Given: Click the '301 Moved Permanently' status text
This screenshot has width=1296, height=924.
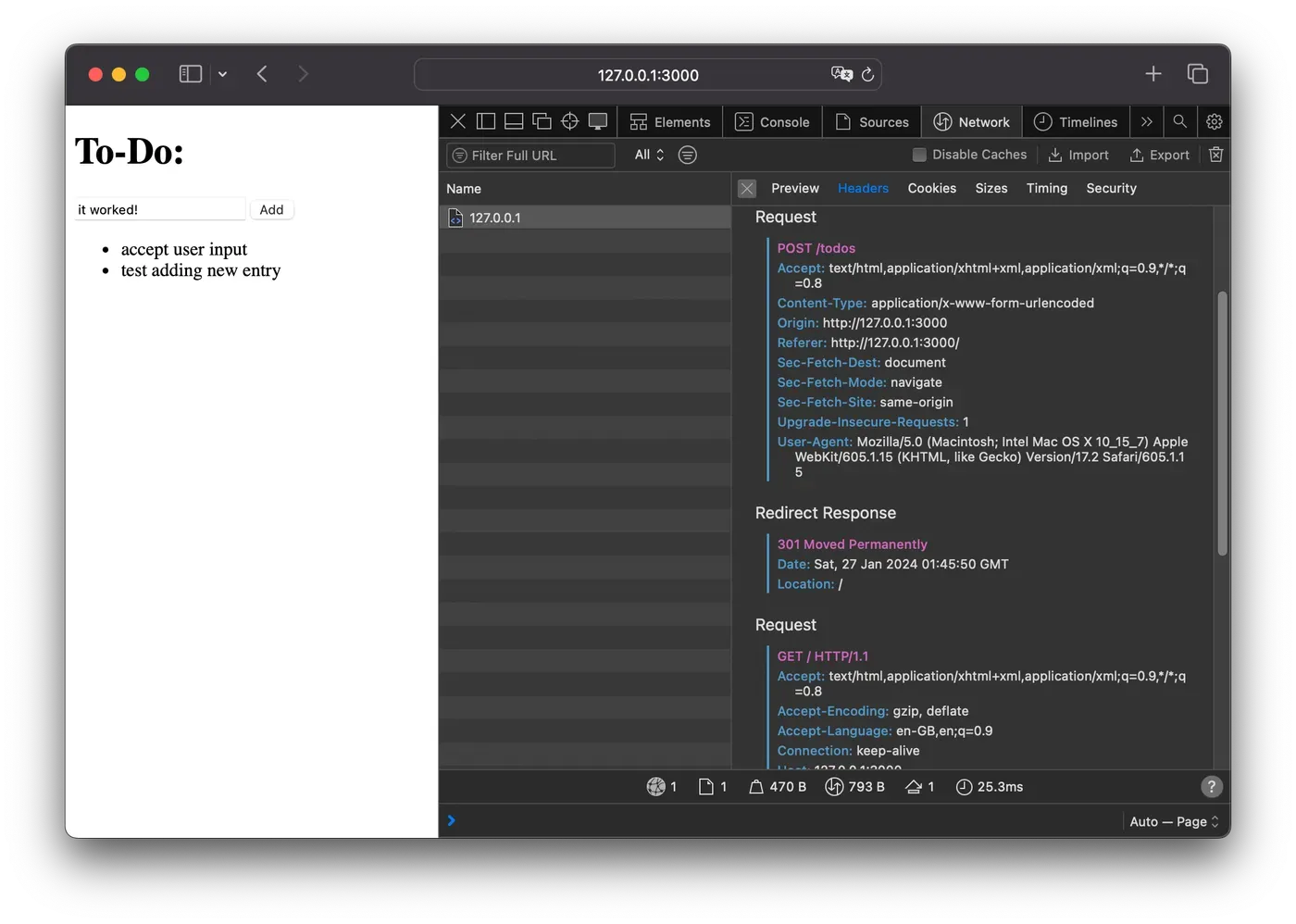Looking at the screenshot, I should click(x=852, y=544).
